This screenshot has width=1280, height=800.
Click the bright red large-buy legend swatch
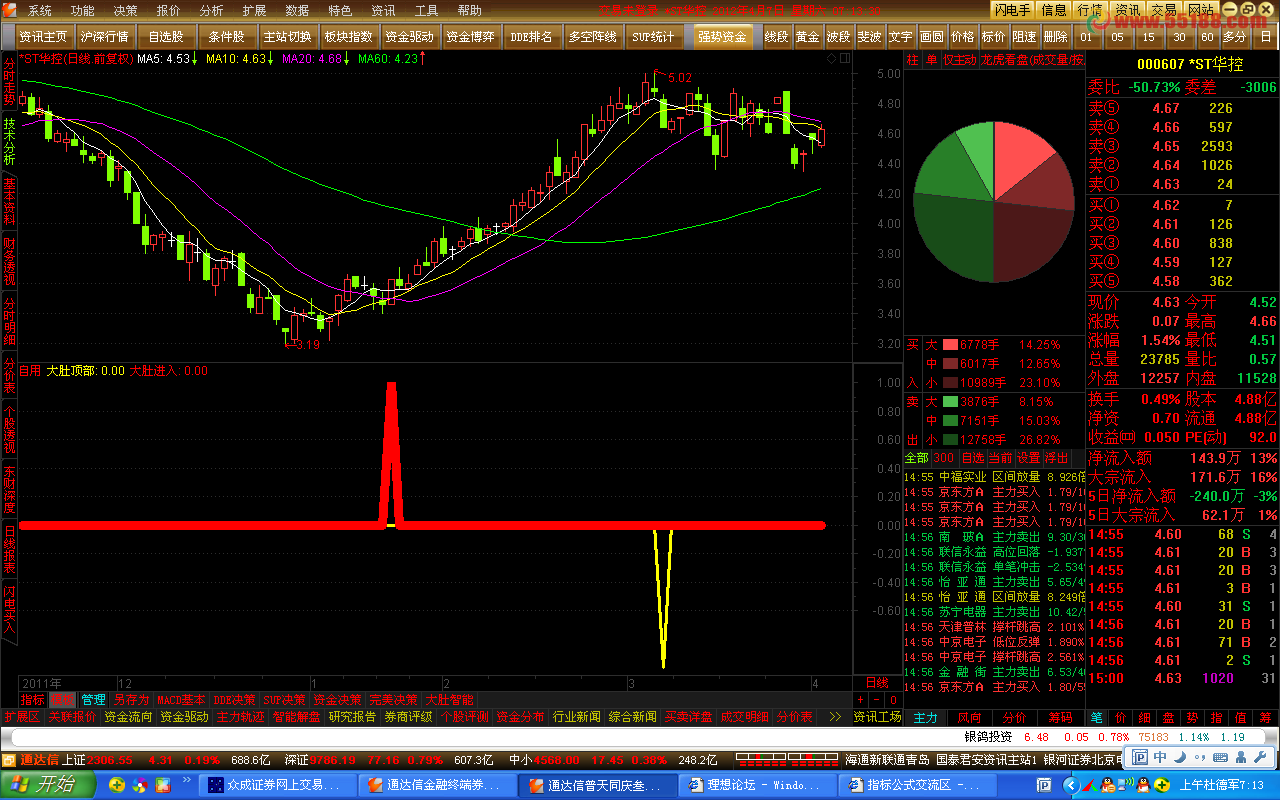click(x=951, y=345)
